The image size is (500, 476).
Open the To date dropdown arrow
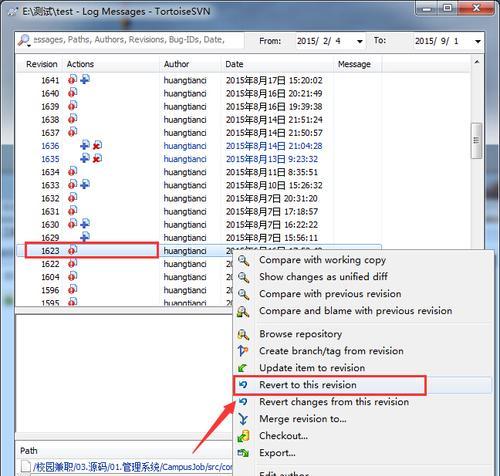[x=478, y=41]
